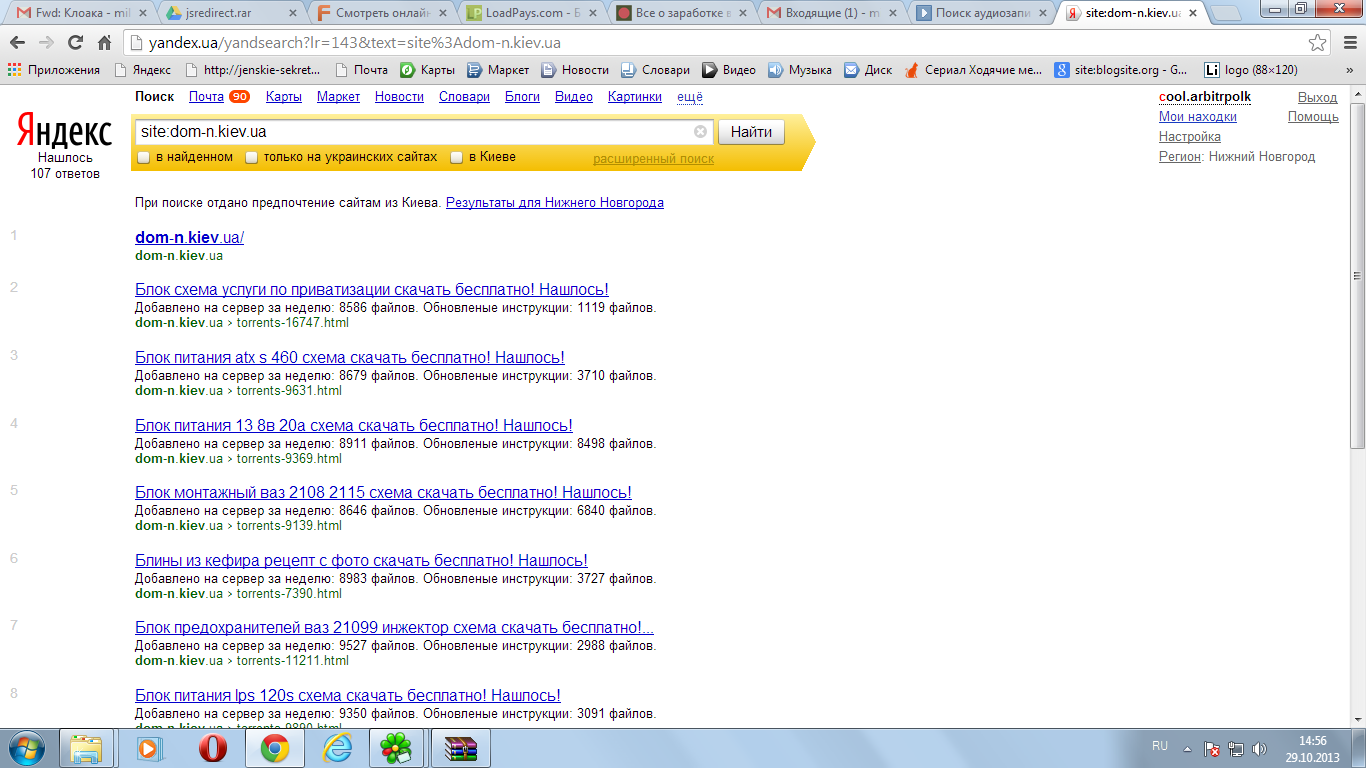
Task: Click the taskbar clock 14:56
Action: [x=1312, y=741]
